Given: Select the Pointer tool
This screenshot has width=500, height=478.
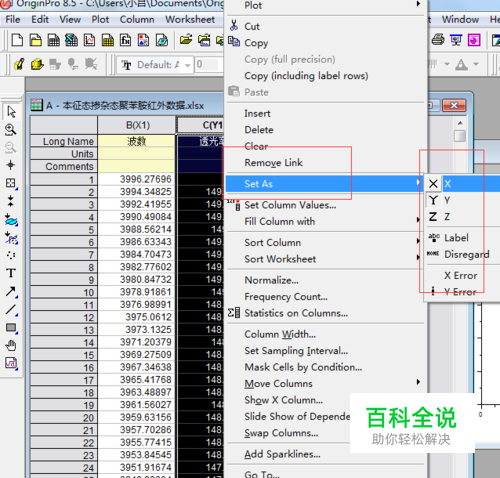Looking at the screenshot, I should pos(11,112).
